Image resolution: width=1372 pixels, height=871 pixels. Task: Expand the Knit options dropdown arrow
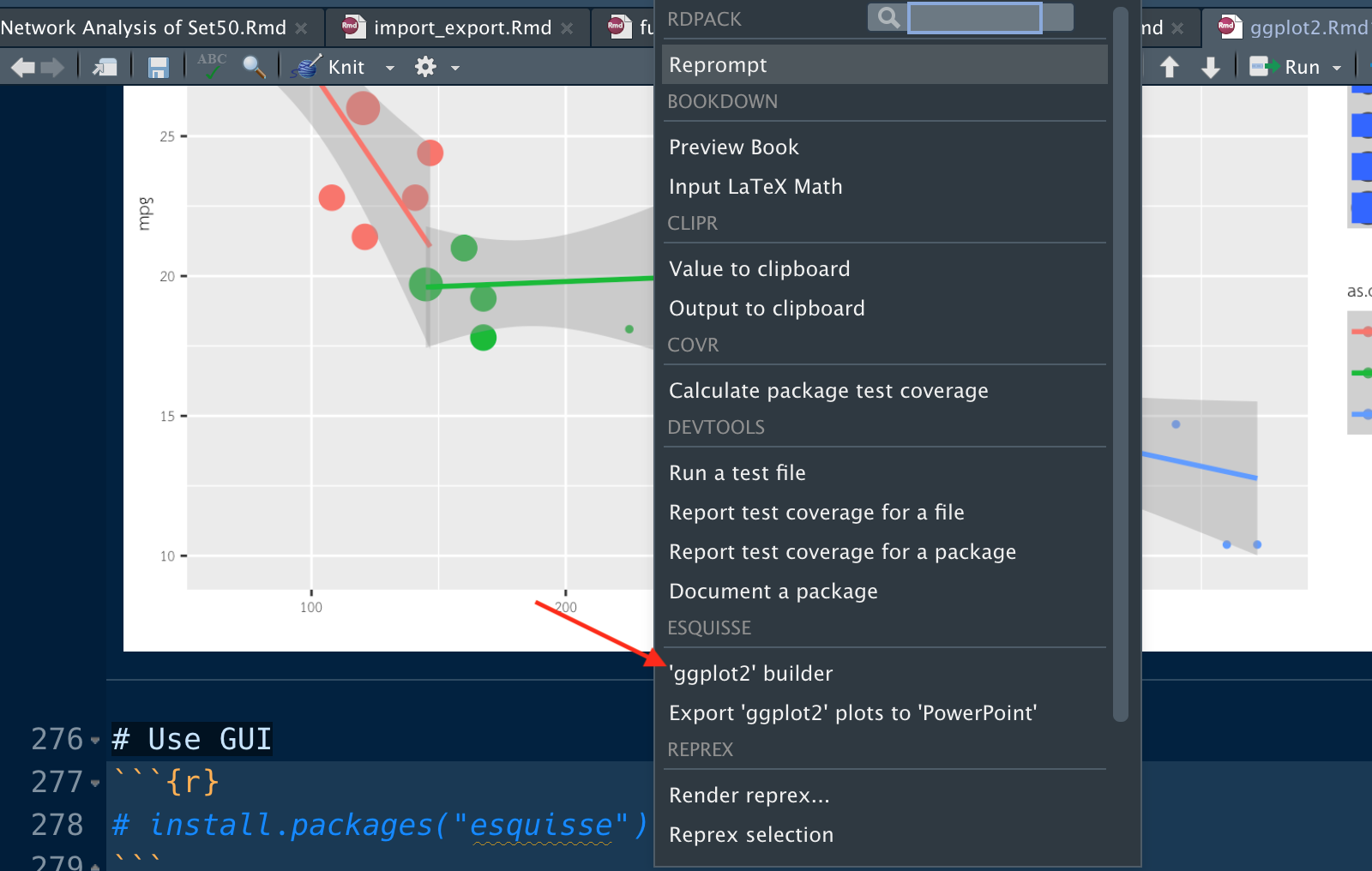coord(390,68)
